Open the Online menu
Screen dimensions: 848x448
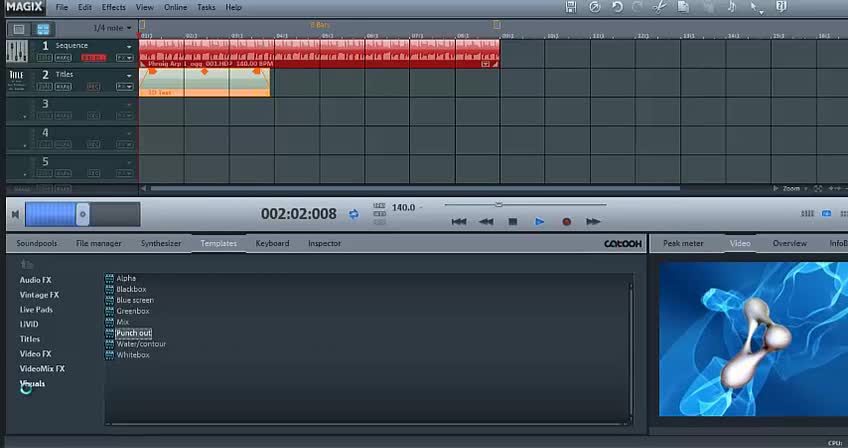[x=175, y=7]
